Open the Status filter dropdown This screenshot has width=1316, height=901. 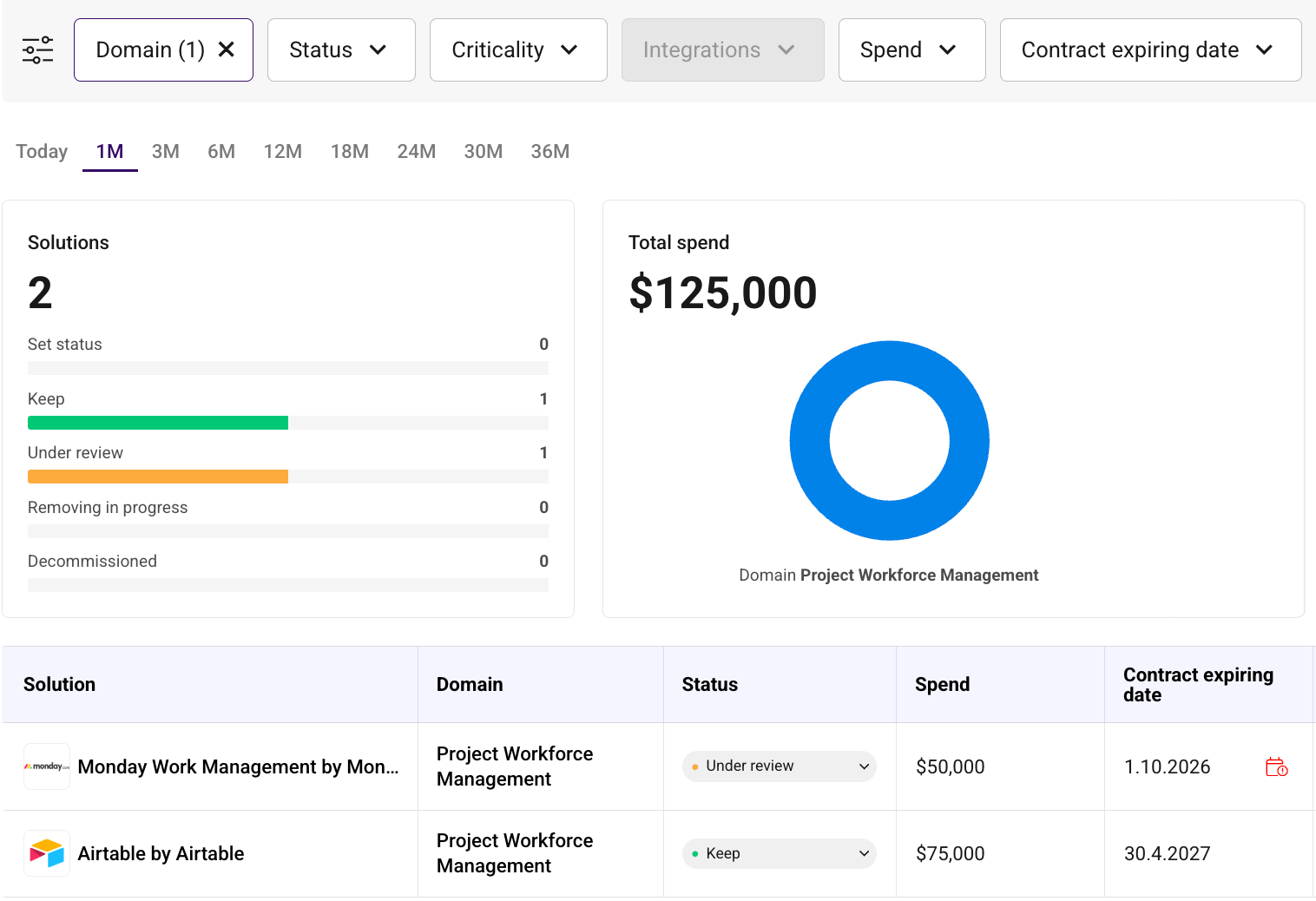(x=341, y=49)
